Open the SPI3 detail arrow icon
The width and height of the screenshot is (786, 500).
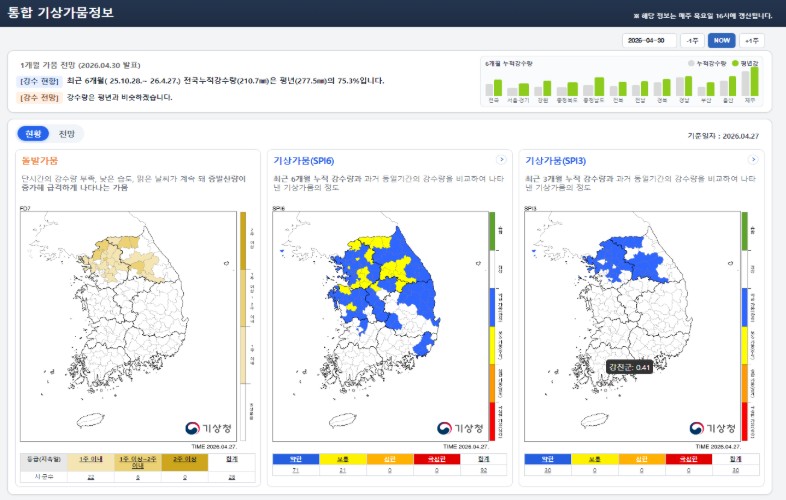point(752,159)
